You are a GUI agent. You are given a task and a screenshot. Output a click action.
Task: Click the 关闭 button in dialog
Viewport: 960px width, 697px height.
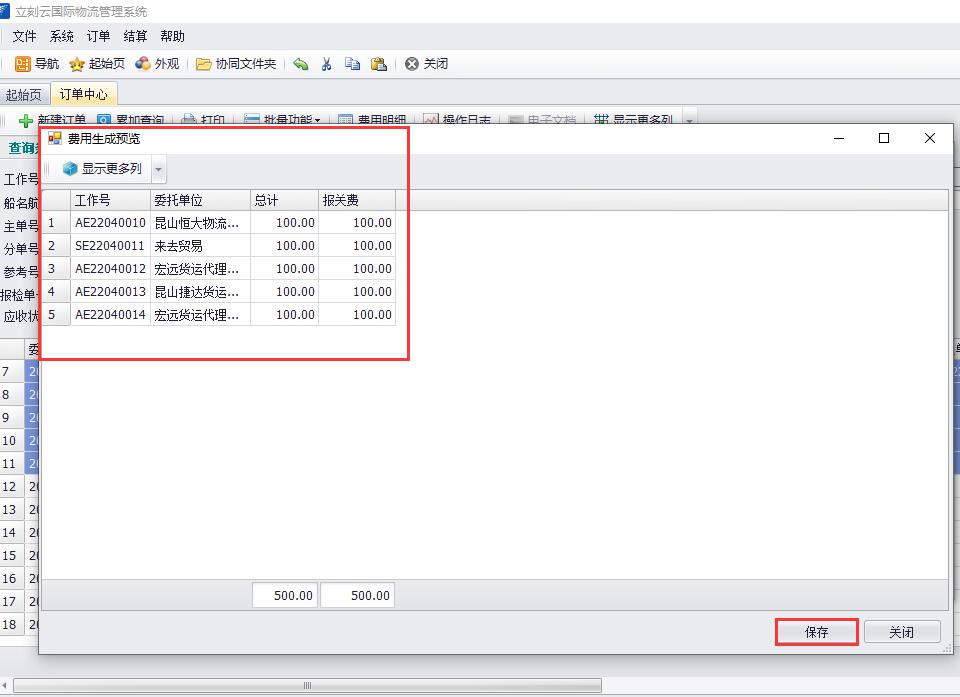tap(901, 632)
